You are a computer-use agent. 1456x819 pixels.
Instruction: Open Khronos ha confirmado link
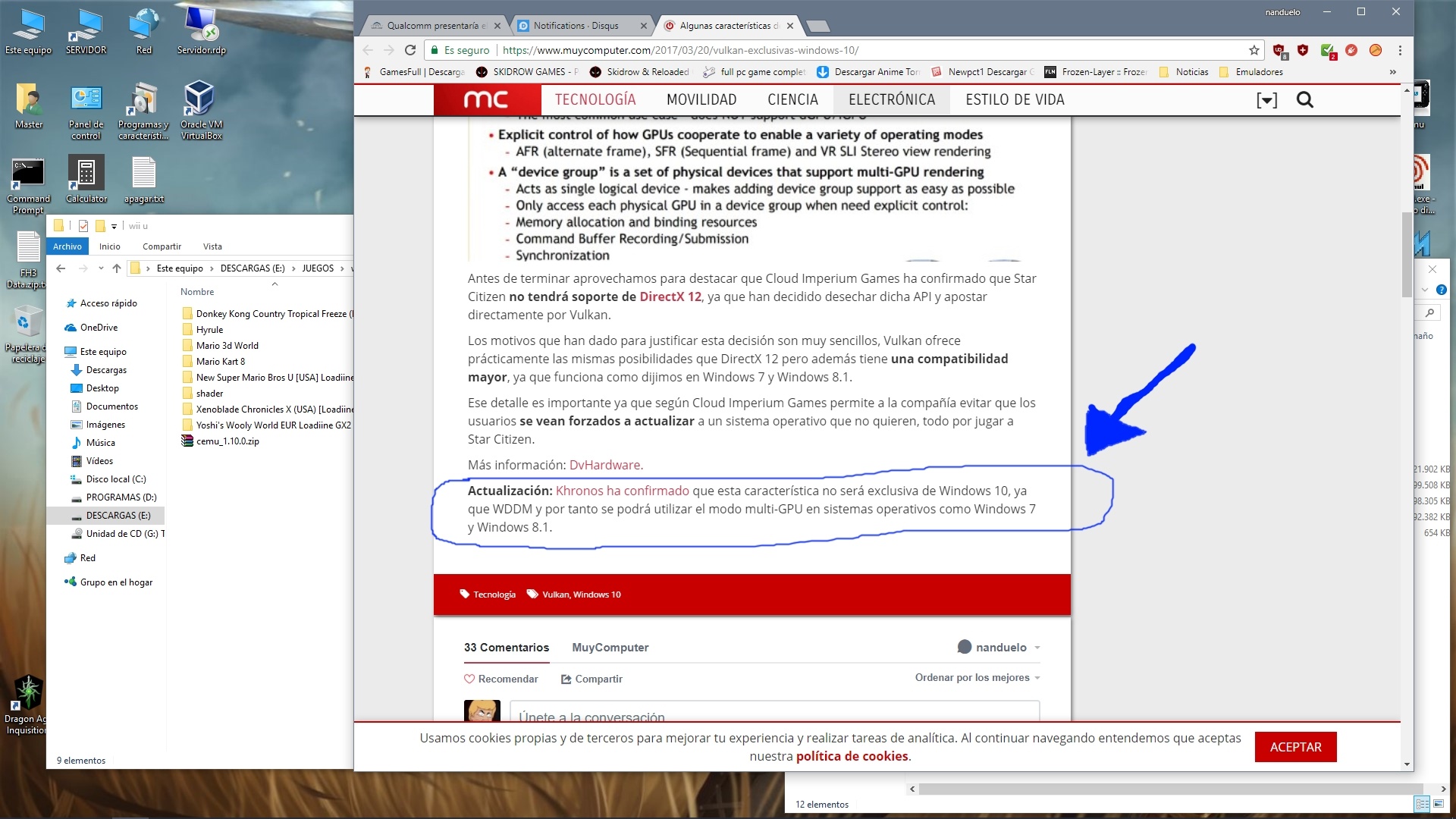[x=622, y=491]
